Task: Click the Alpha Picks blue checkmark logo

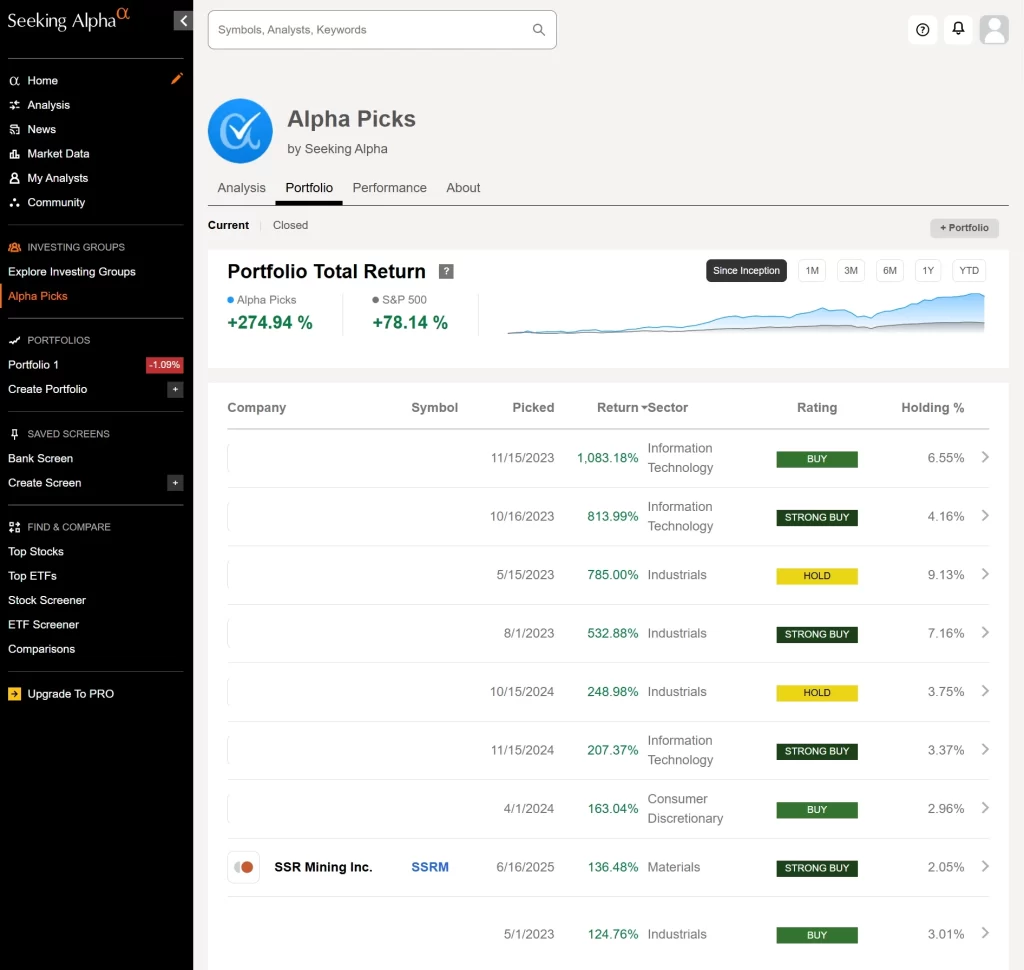Action: (x=240, y=131)
